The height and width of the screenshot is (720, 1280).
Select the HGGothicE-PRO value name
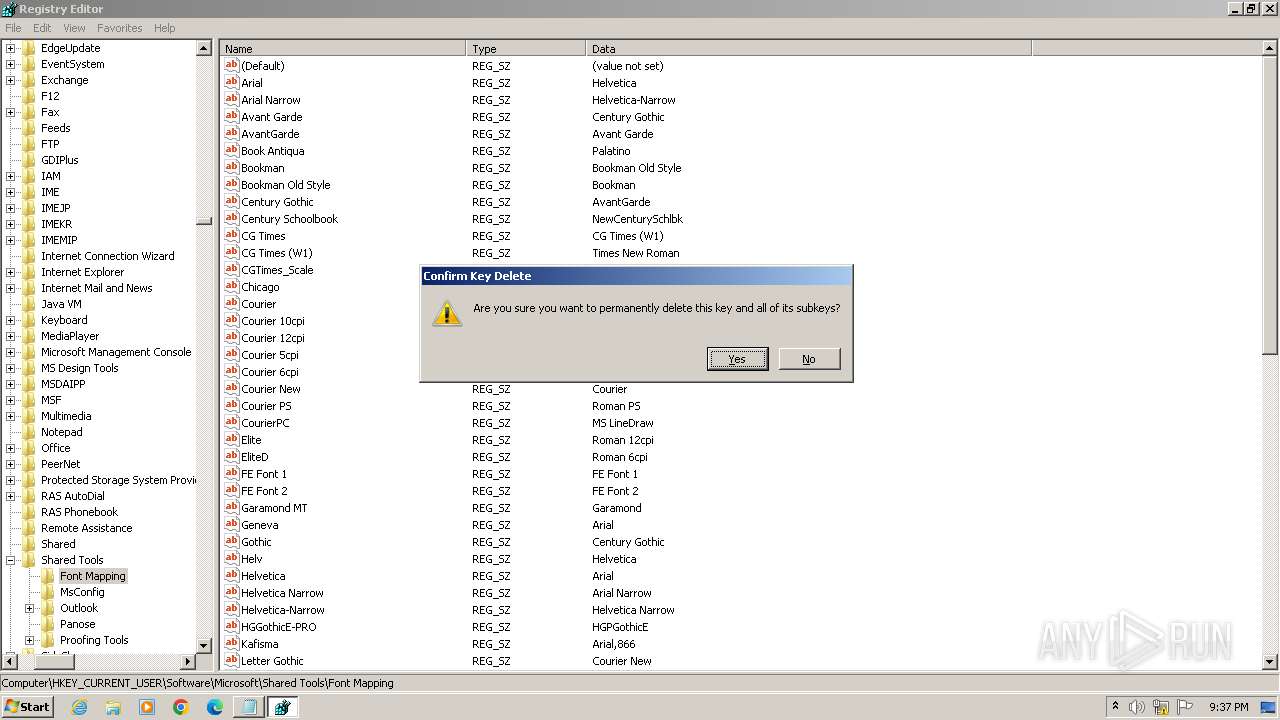(x=278, y=627)
